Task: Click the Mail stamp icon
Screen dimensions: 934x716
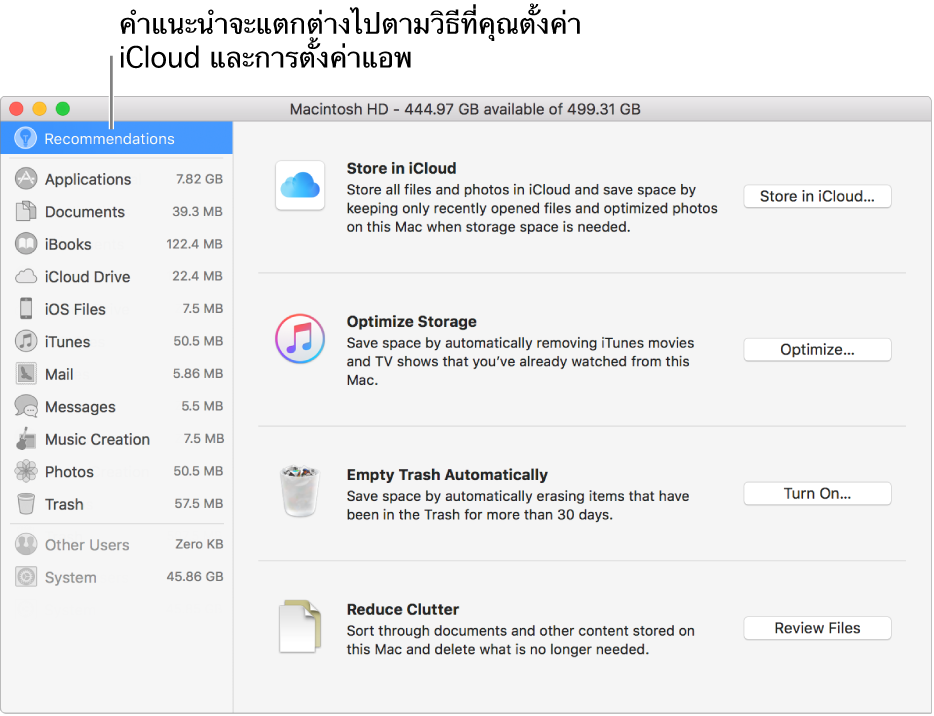Action: 26,373
